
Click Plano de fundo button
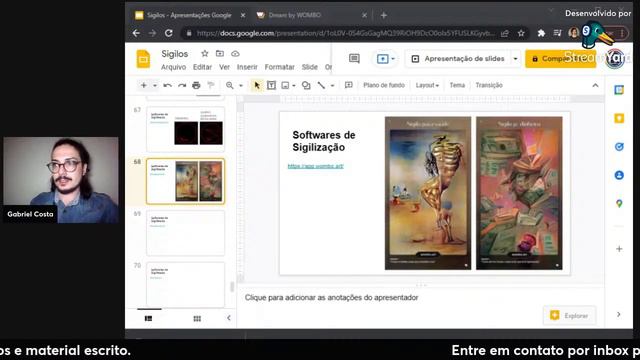(384, 85)
